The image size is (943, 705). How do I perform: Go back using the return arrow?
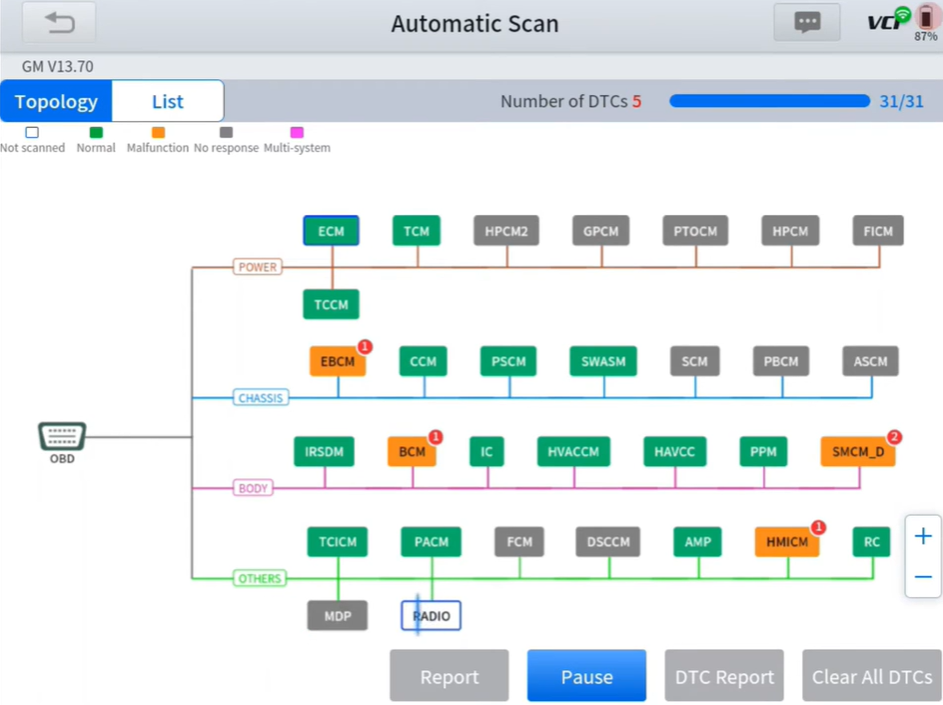pos(59,23)
